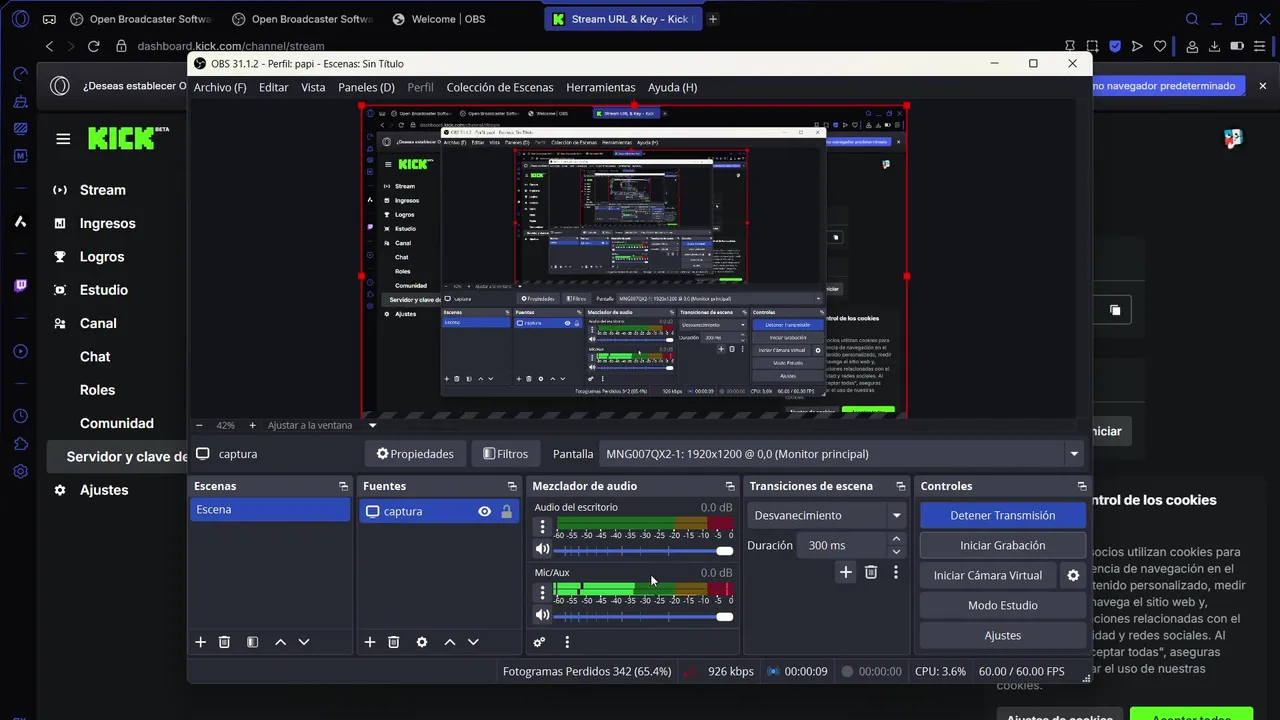Open scene filters icon in Escenas toolbar
The width and height of the screenshot is (1280, 720).
pos(253,642)
